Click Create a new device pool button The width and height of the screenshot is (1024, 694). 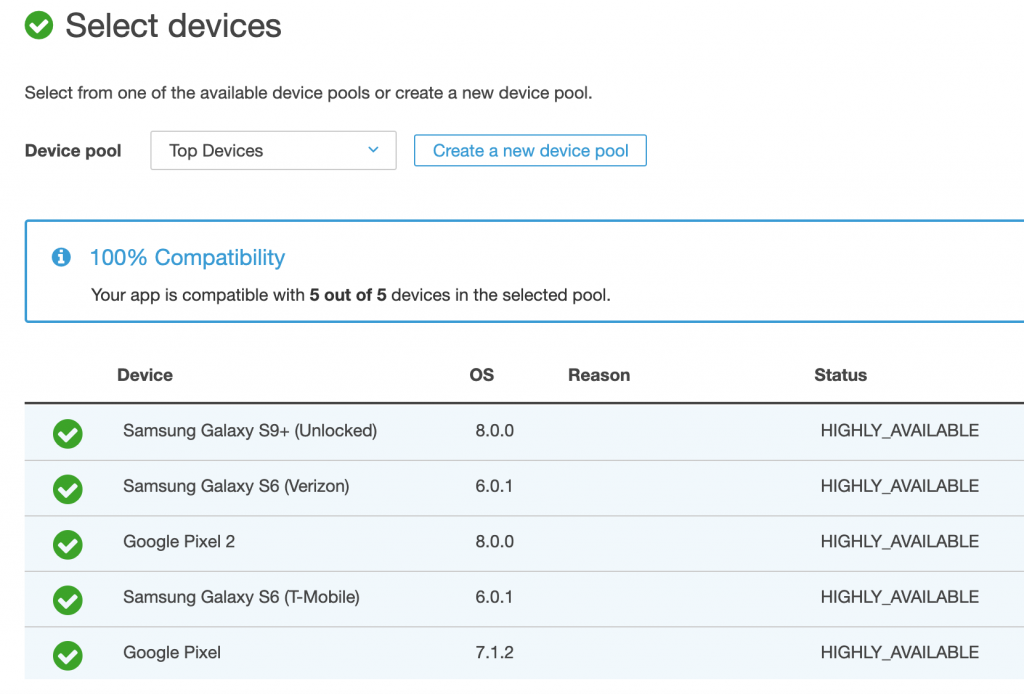pos(530,151)
